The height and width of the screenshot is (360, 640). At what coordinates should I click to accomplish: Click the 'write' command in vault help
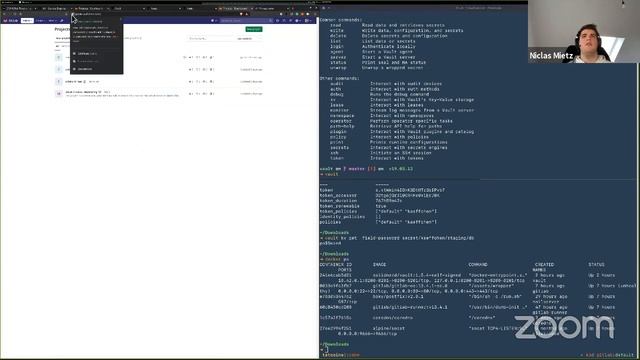[337, 31]
